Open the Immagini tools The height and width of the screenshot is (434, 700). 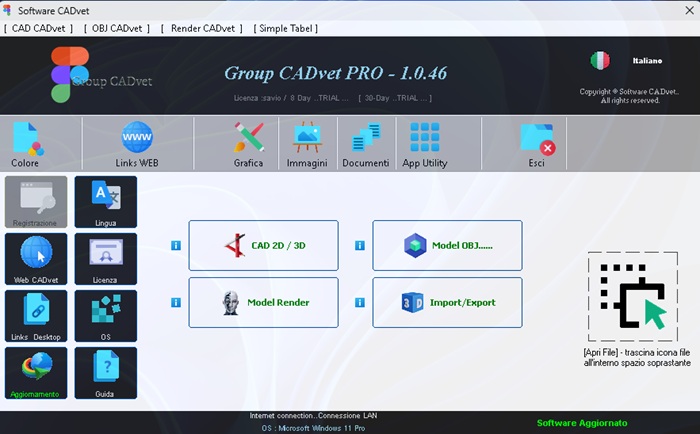coord(307,144)
